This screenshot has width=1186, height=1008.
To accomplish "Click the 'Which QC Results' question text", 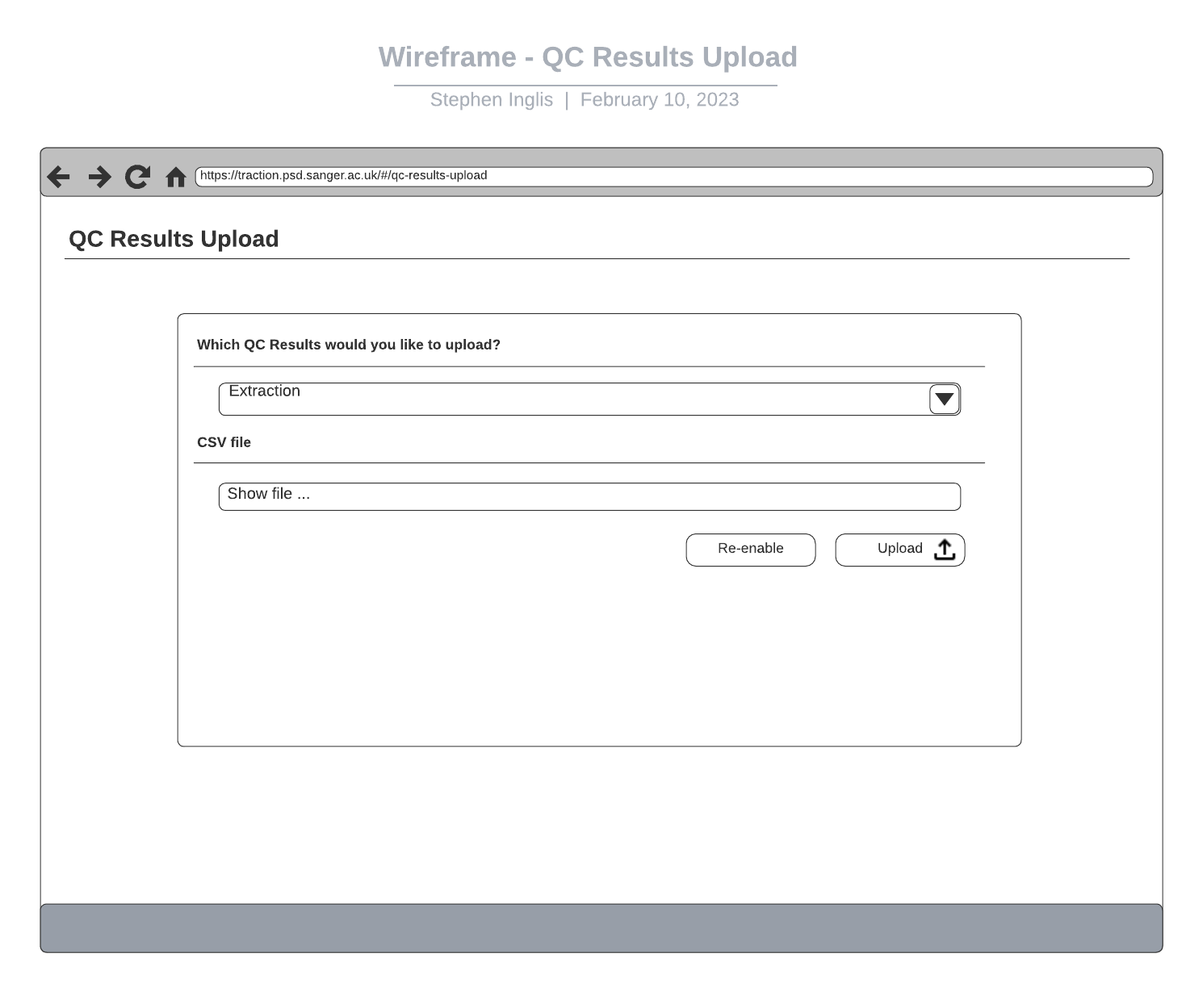I will 349,344.
